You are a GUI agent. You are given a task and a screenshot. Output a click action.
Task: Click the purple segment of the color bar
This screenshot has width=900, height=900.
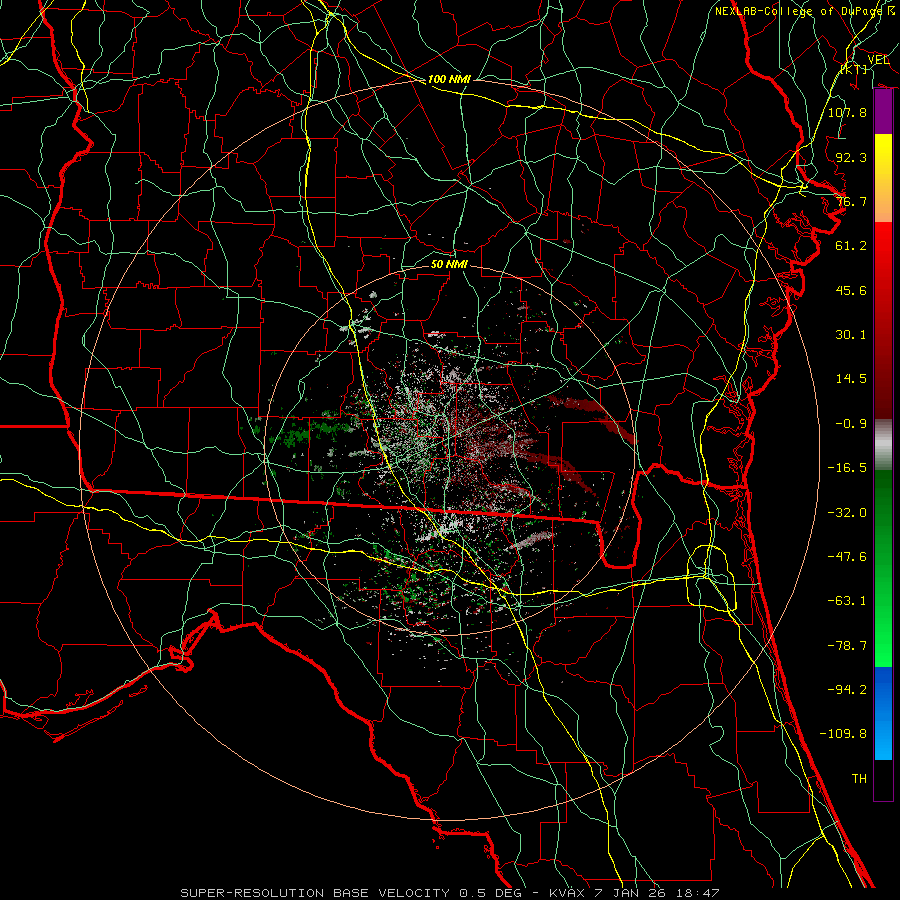(x=883, y=112)
